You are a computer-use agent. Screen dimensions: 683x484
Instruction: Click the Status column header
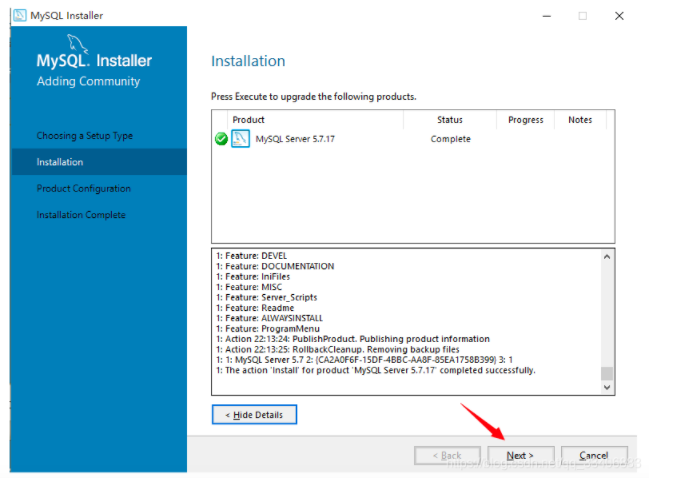450,120
